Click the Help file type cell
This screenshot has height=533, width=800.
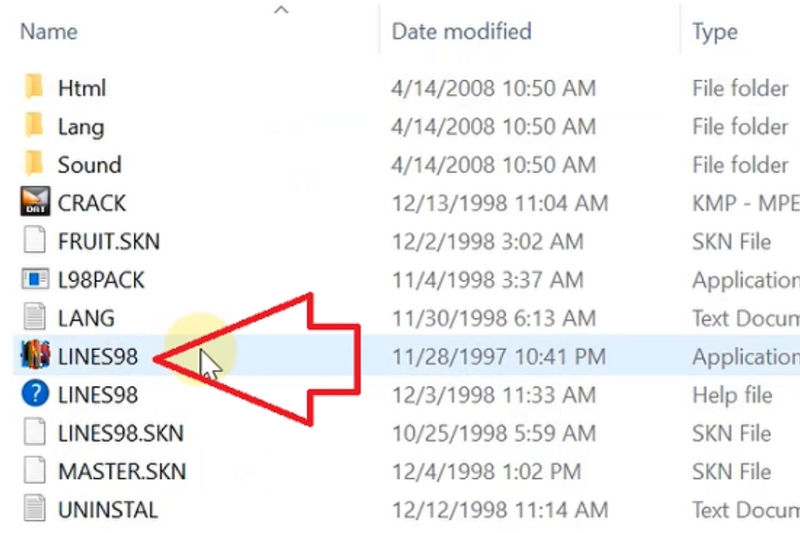(x=732, y=394)
